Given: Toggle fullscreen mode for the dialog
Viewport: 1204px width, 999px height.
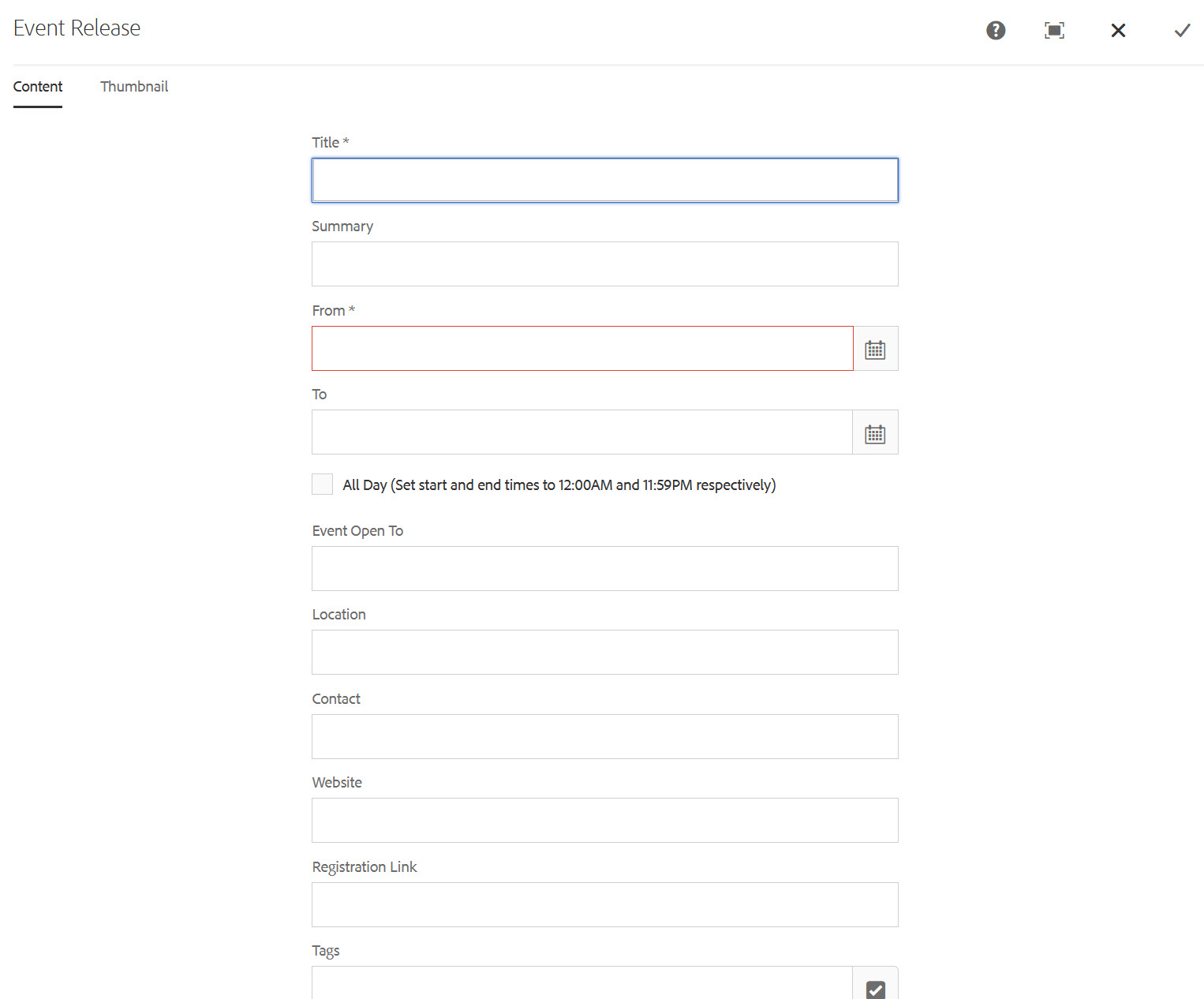Looking at the screenshot, I should [1054, 30].
